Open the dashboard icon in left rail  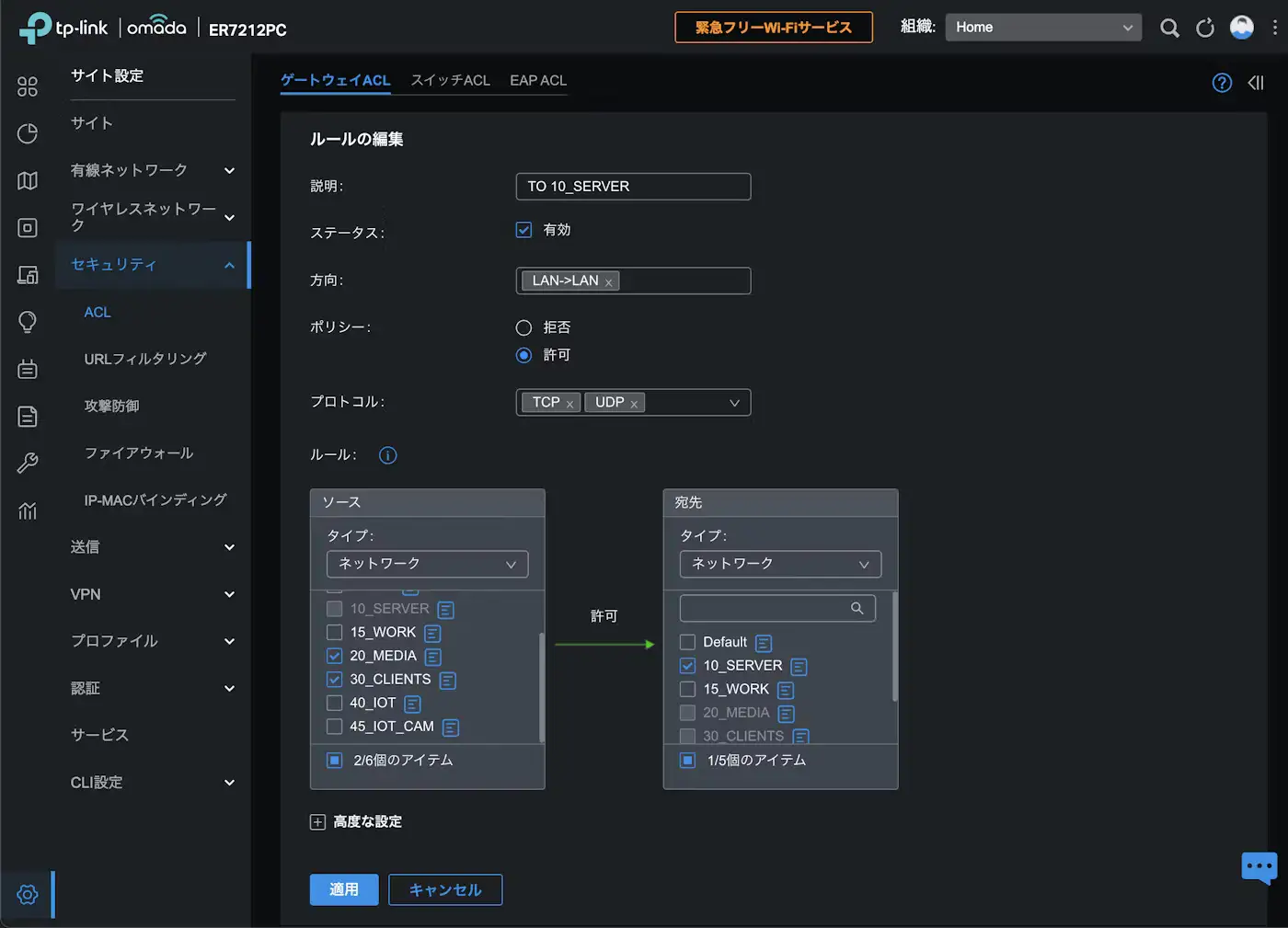pos(28,86)
